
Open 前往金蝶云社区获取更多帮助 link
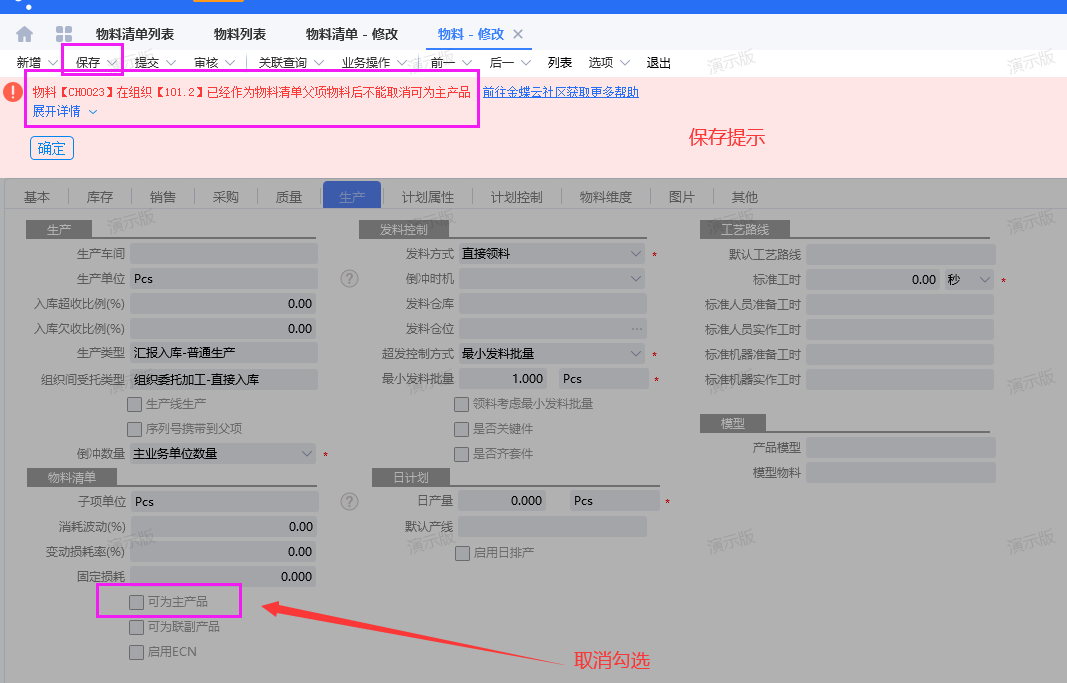coord(561,92)
